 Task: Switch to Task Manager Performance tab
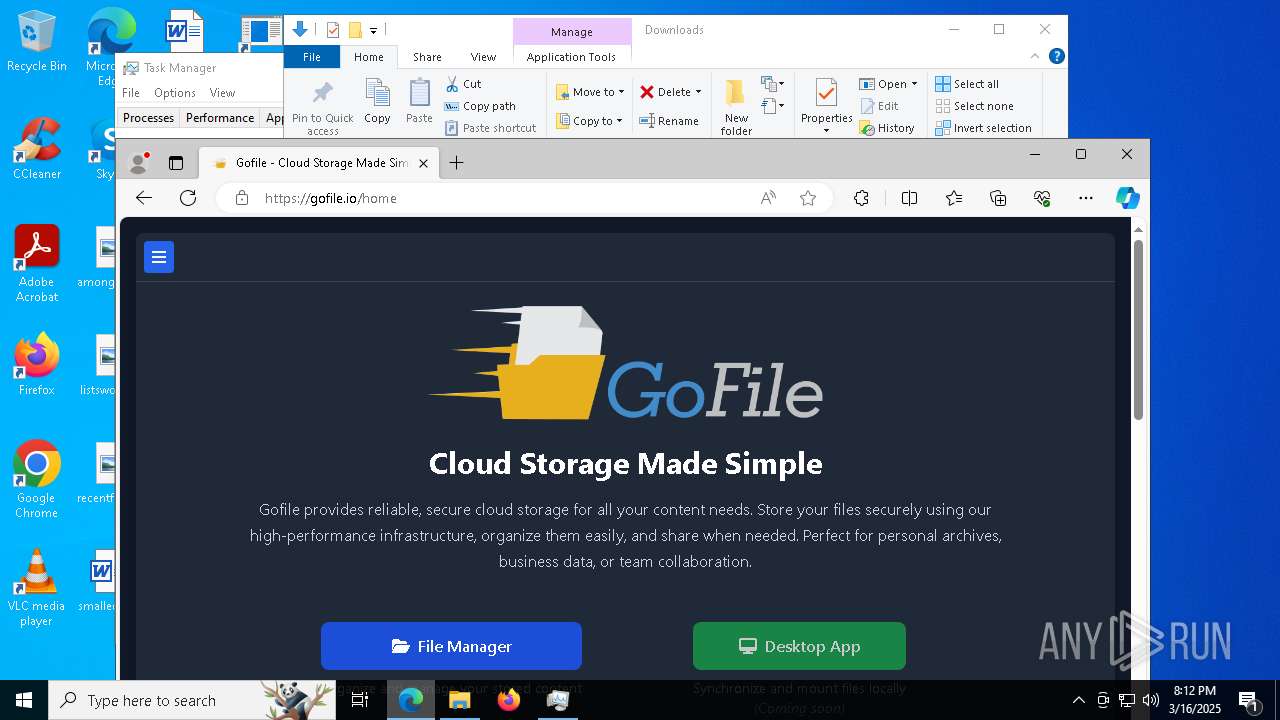coord(220,118)
